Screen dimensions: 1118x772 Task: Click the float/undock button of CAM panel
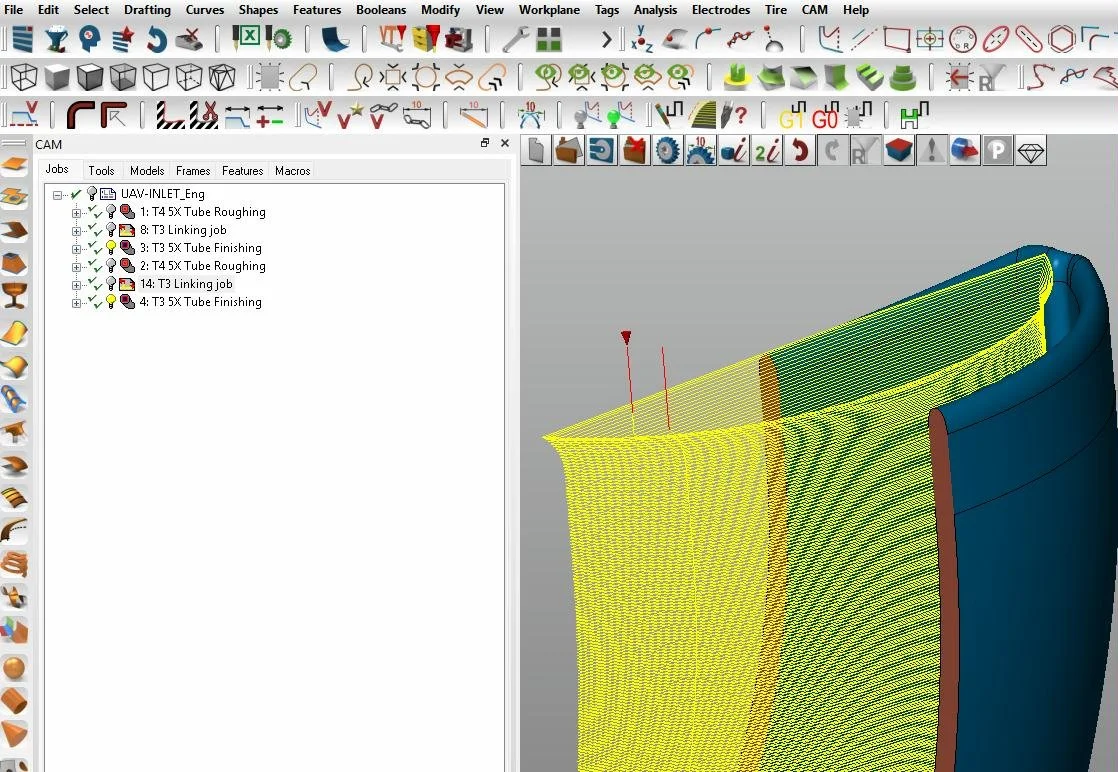(x=485, y=143)
